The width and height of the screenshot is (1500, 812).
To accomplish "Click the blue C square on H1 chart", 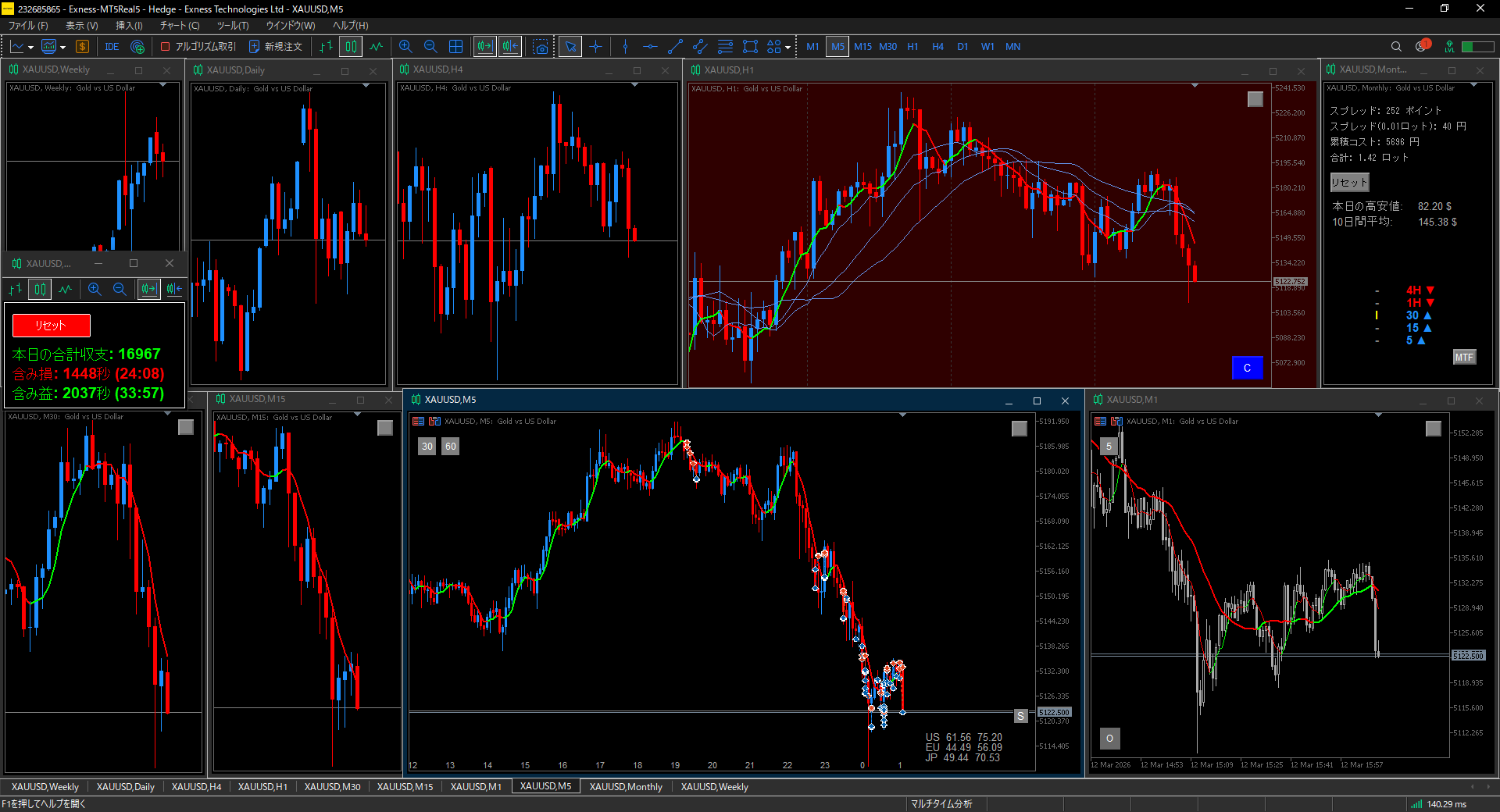I will click(1247, 368).
